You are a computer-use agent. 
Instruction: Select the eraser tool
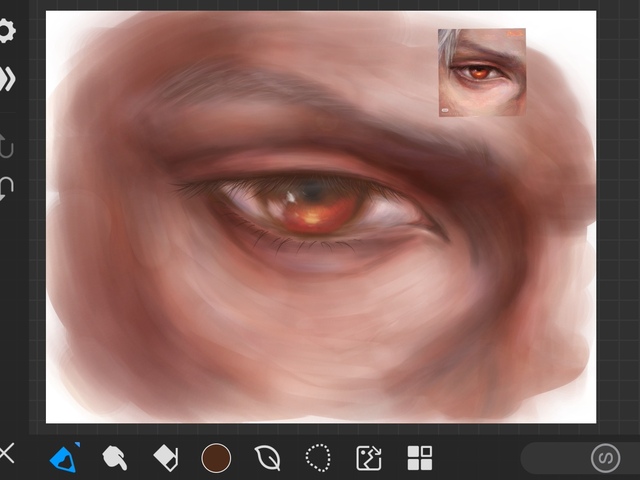pyautogui.click(x=165, y=459)
